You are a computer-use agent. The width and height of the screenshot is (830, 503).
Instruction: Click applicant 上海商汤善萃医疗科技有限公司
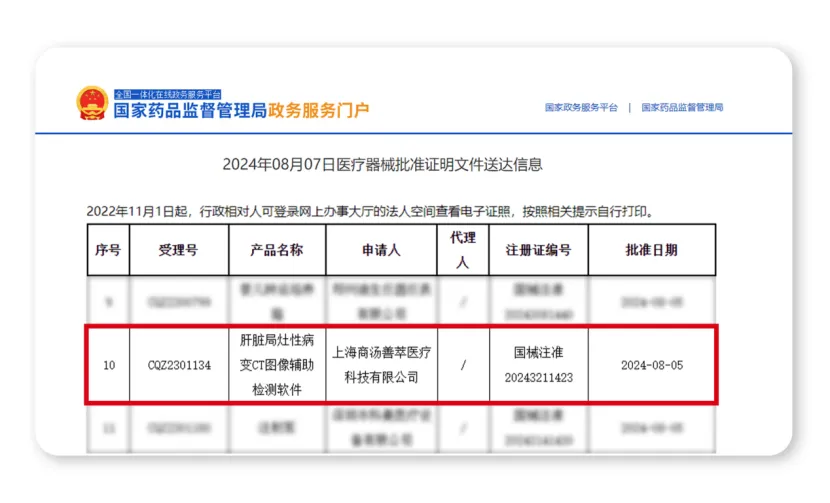381,365
